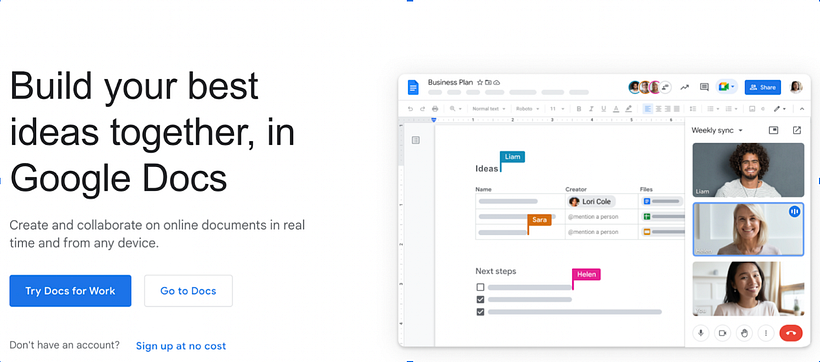Select center align in toolbar
The image size is (820, 362).
[x=658, y=109]
